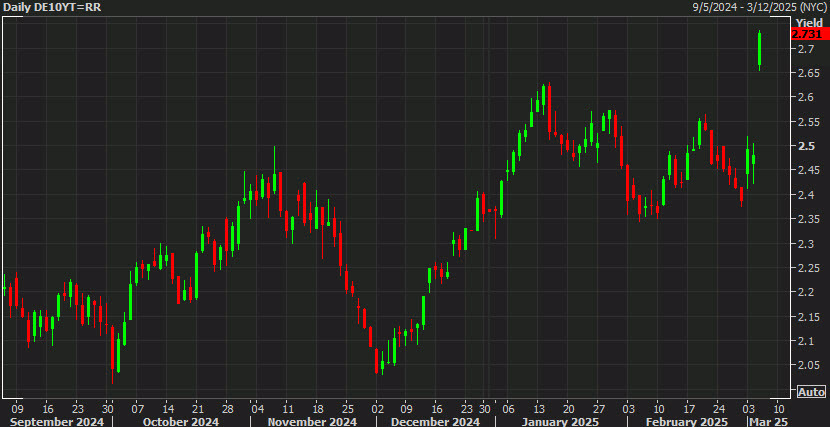Toggle the Auto scale button
This screenshot has width=830, height=427.
click(x=811, y=391)
